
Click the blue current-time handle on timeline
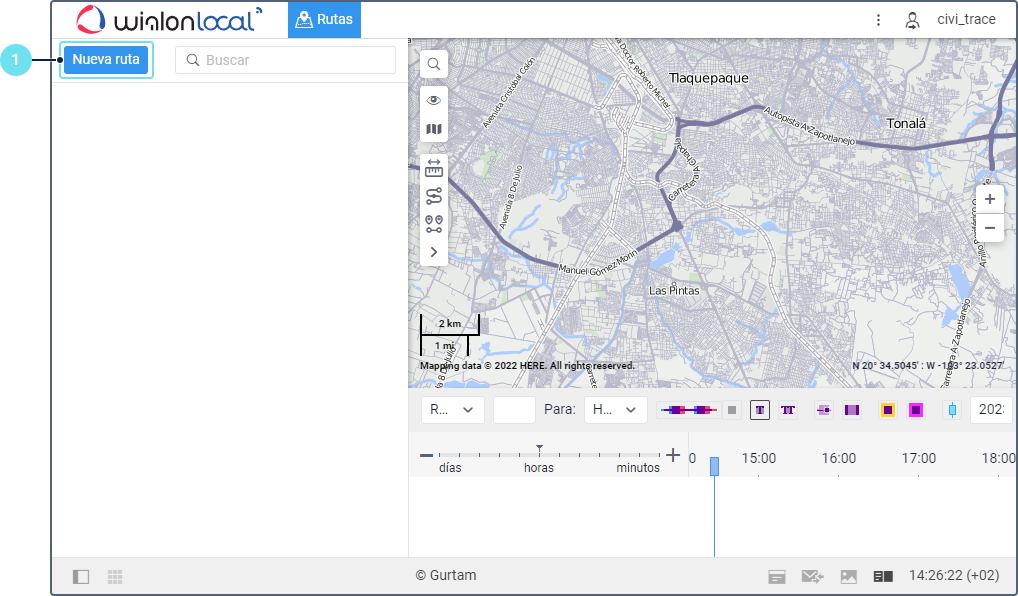(714, 466)
